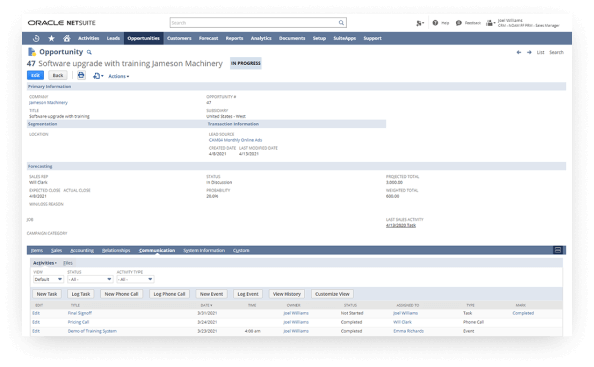Open the Forecast menu
The height and width of the screenshot is (367, 594).
tap(208, 38)
